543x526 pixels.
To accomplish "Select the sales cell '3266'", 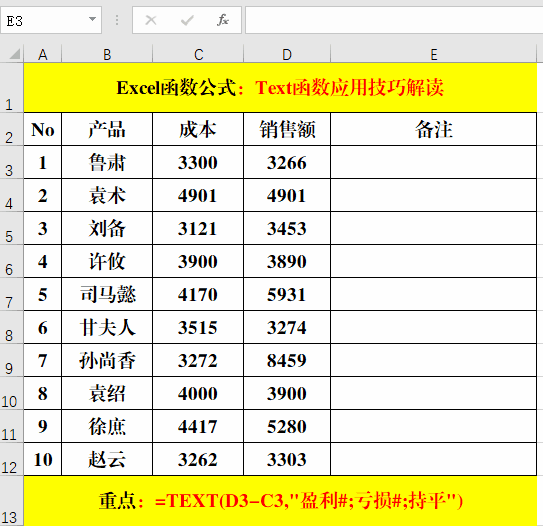I will click(287, 162).
